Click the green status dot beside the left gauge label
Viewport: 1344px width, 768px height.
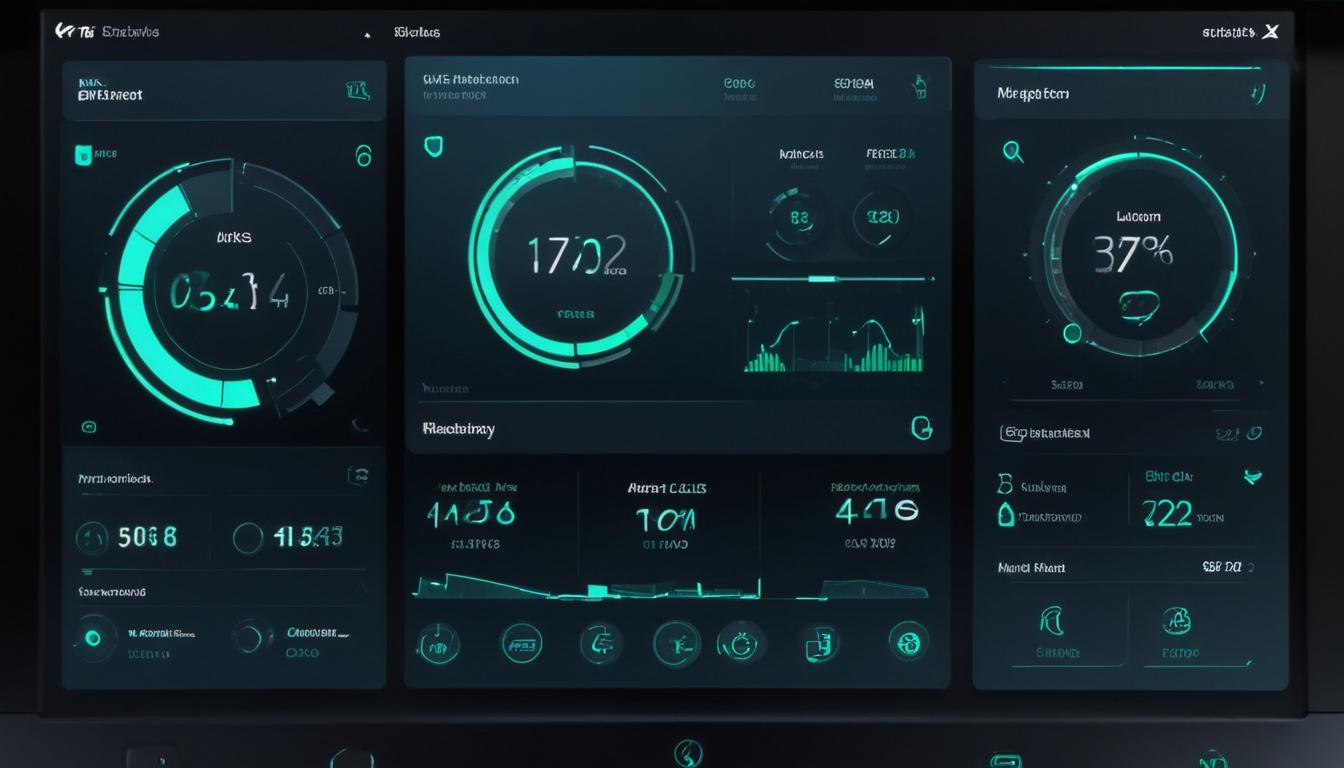82,153
